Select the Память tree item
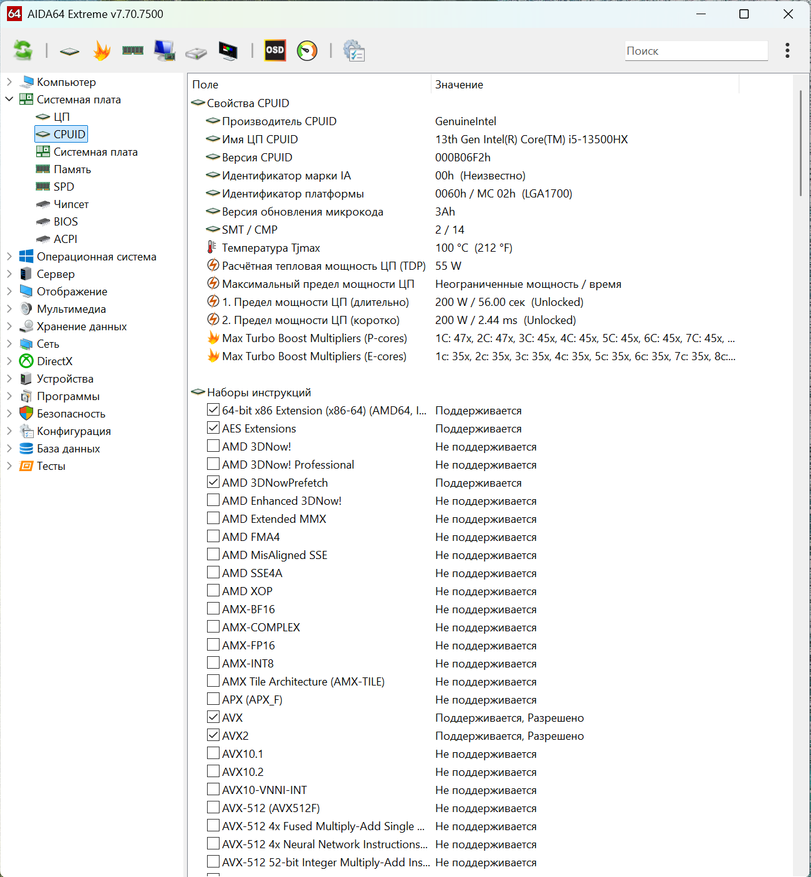This screenshot has height=877, width=811. click(x=72, y=170)
